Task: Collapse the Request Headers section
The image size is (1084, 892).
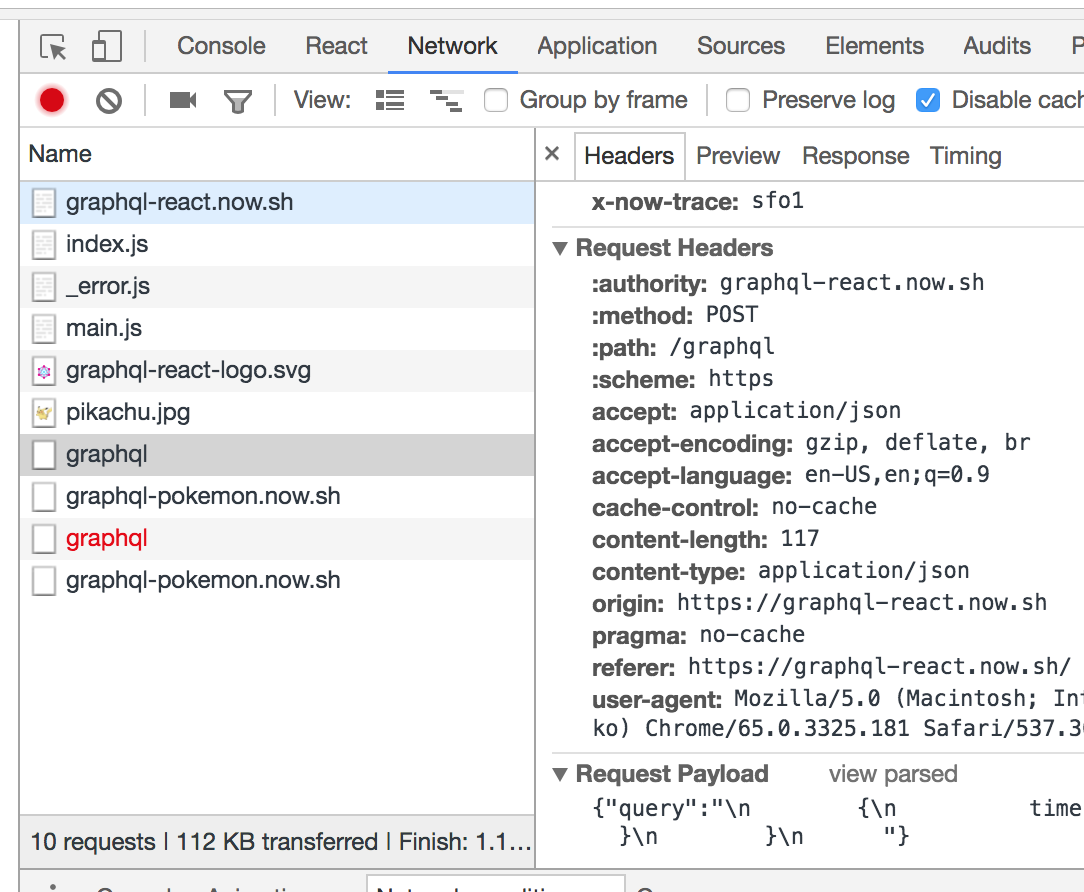Action: (x=561, y=247)
